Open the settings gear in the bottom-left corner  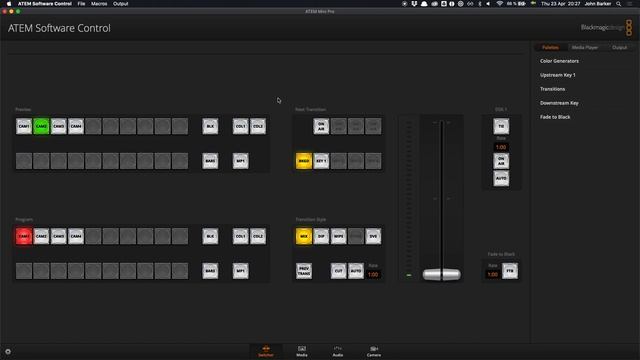(8, 351)
